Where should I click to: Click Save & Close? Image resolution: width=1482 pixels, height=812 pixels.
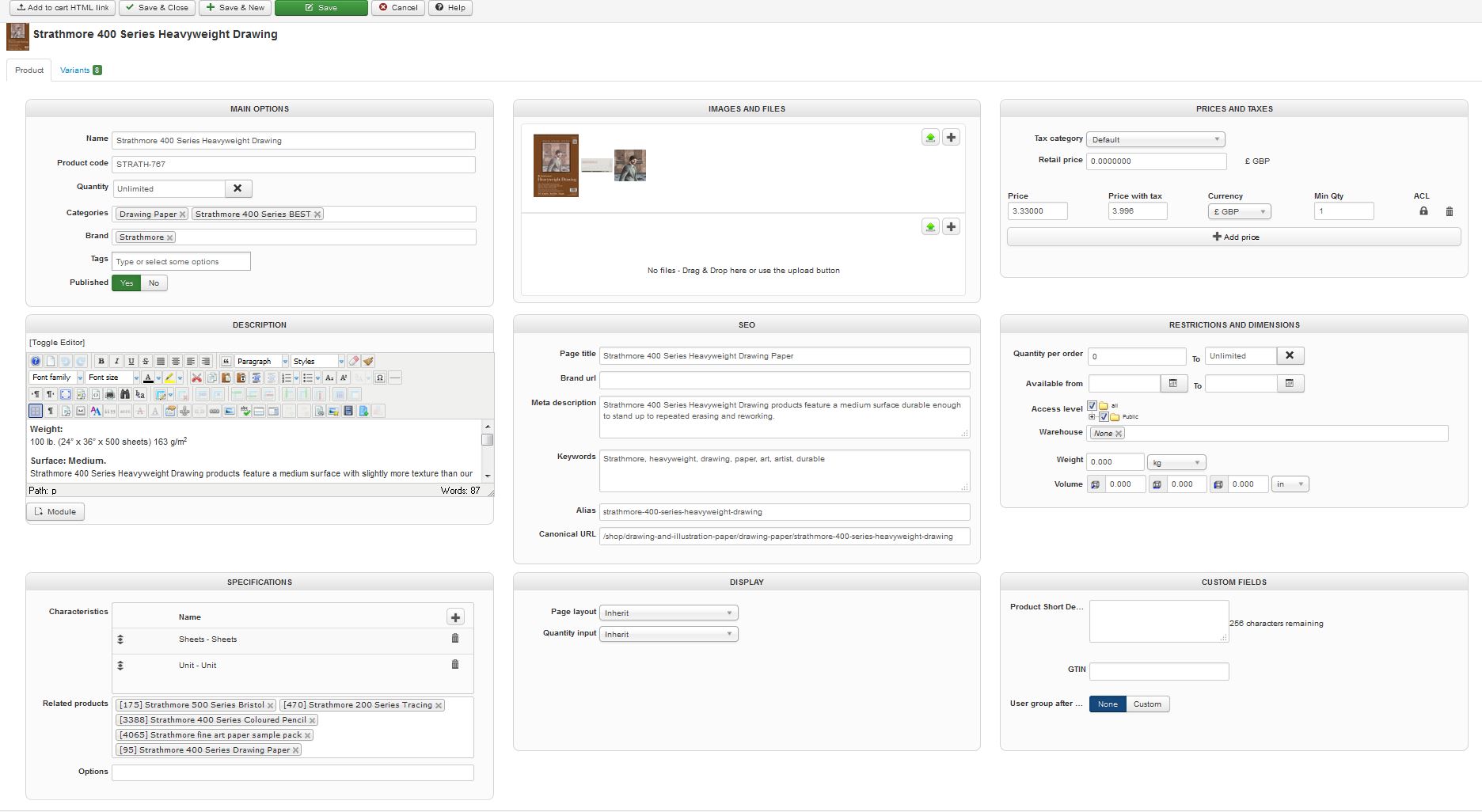(x=157, y=8)
